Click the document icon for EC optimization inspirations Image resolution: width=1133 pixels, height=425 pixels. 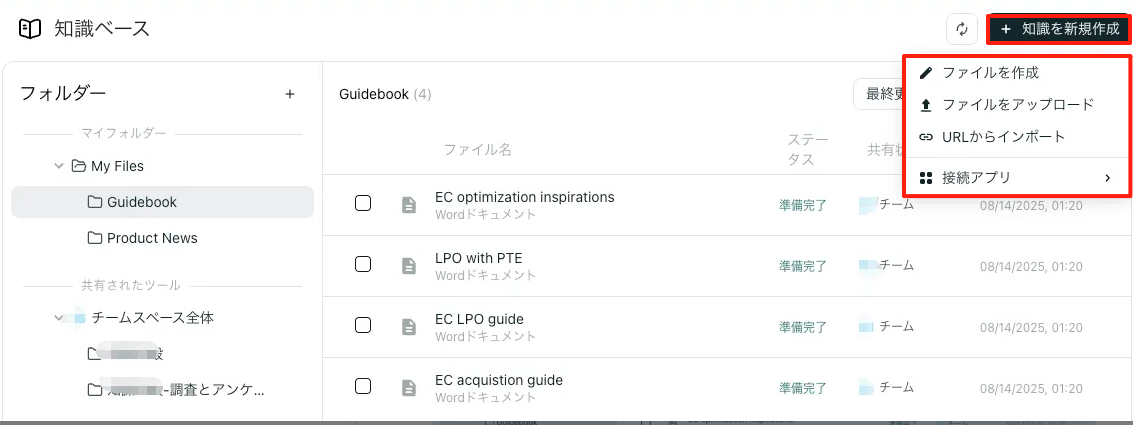[x=408, y=204]
